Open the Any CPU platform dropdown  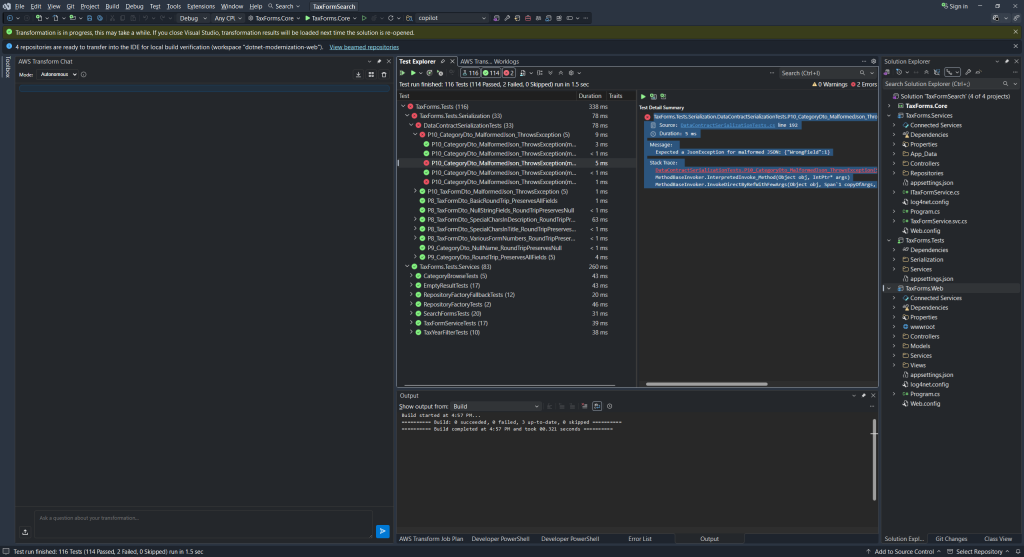(x=228, y=18)
